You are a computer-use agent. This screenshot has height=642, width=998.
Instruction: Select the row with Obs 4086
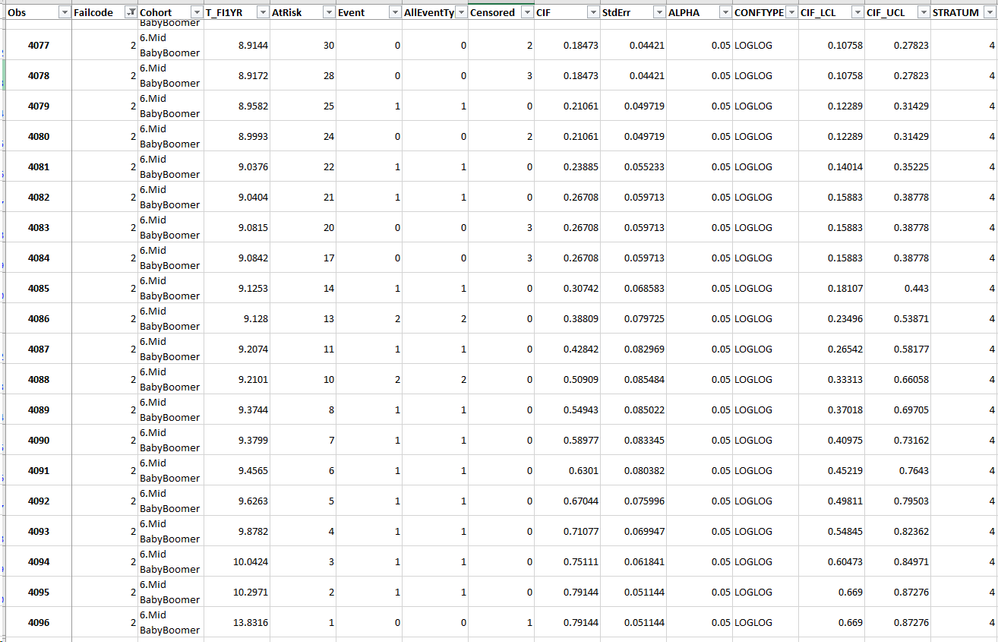(x=499, y=319)
